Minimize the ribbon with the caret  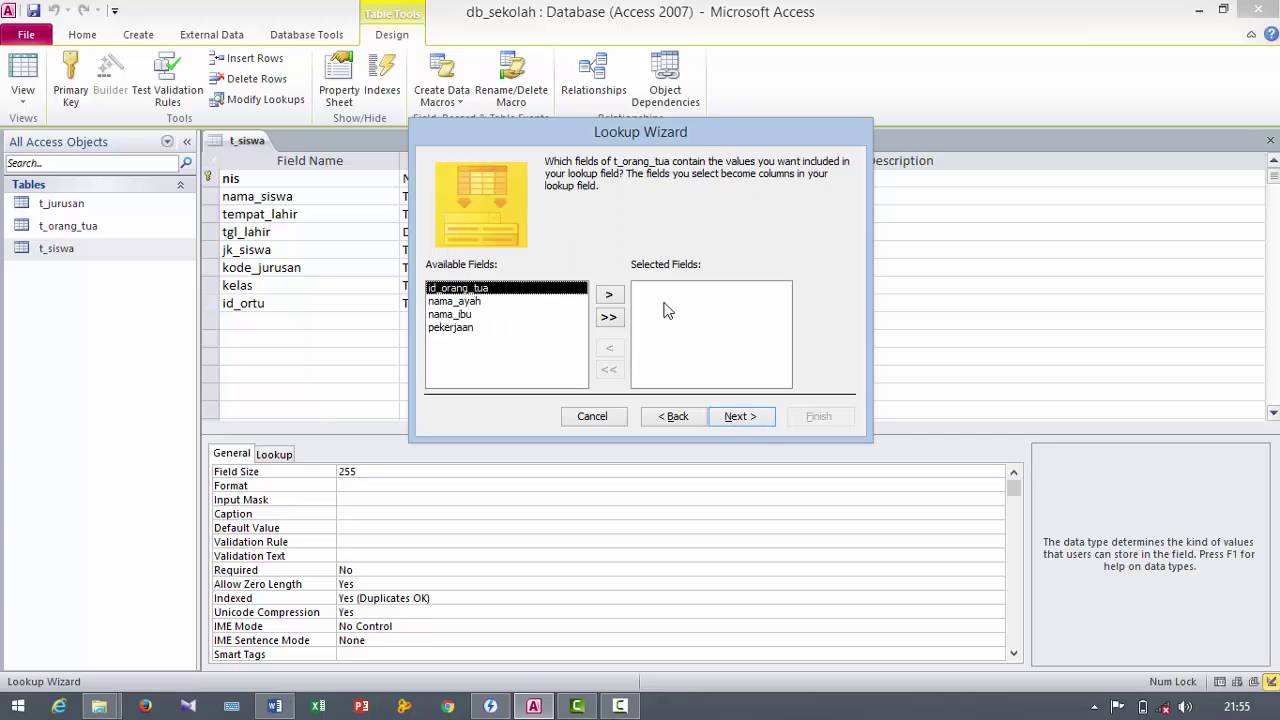coord(1251,34)
